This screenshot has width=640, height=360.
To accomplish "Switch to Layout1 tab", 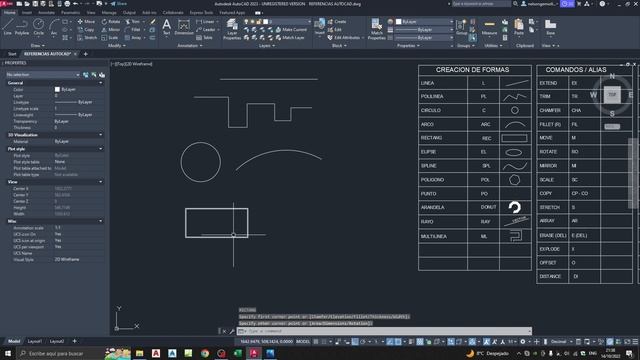I will point(35,341).
